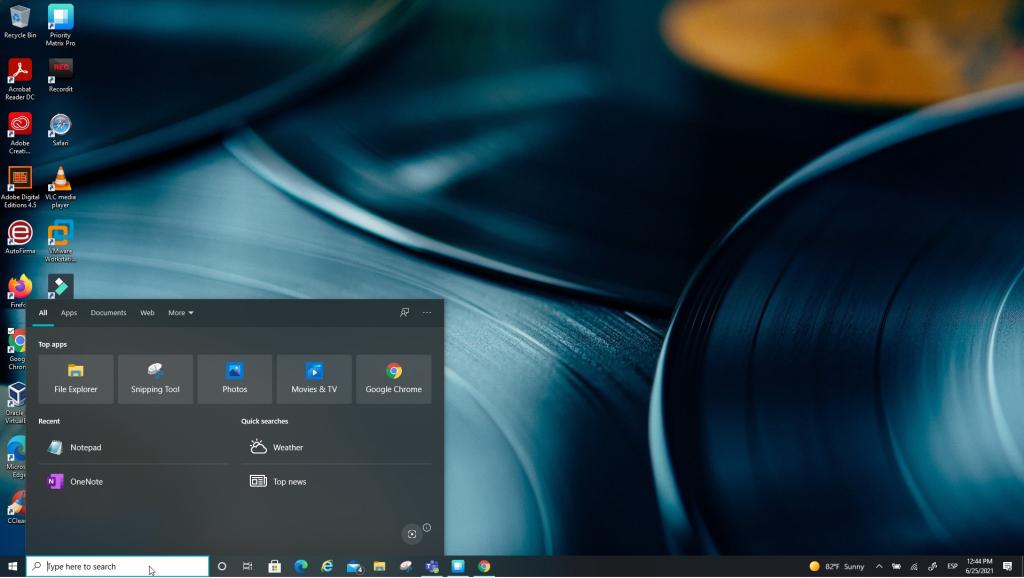The image size is (1024, 578).
Task: Change the ESP input language
Action: tap(952, 566)
